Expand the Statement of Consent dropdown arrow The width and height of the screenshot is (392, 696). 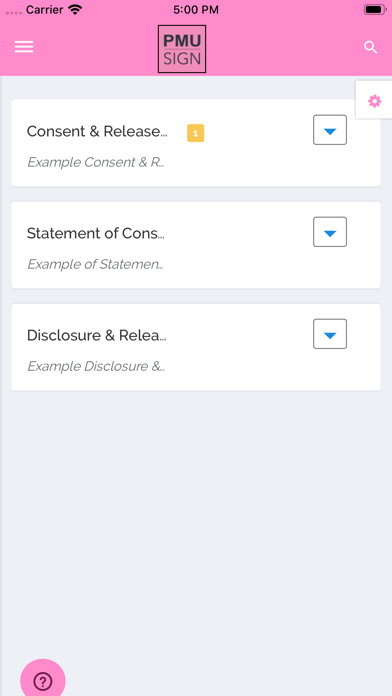click(330, 232)
